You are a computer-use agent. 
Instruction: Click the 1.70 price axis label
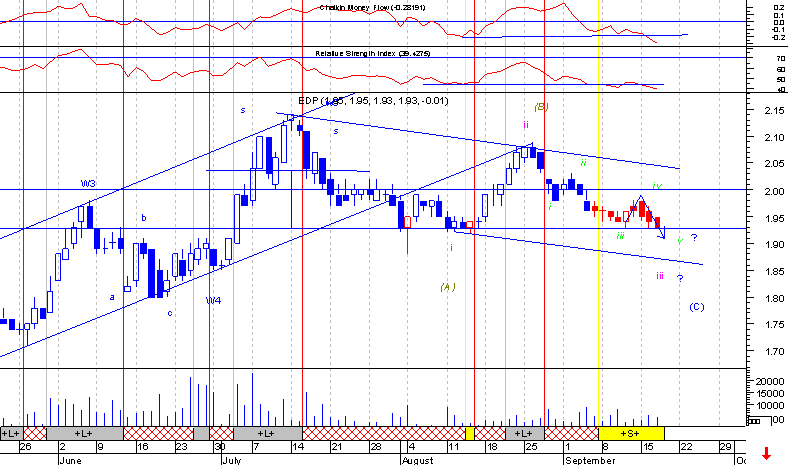pyautogui.click(x=774, y=352)
